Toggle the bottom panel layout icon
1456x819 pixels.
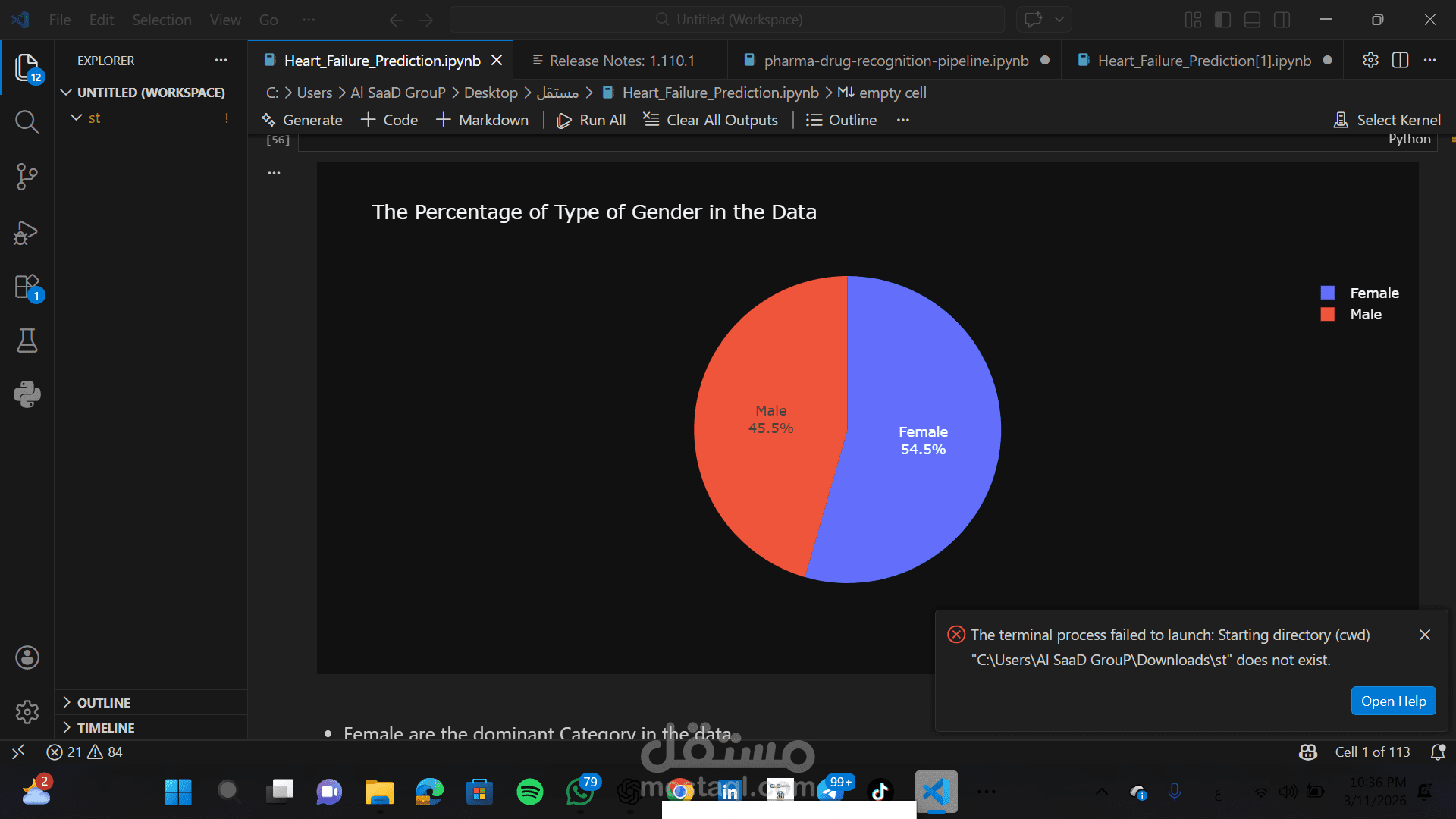point(1252,20)
